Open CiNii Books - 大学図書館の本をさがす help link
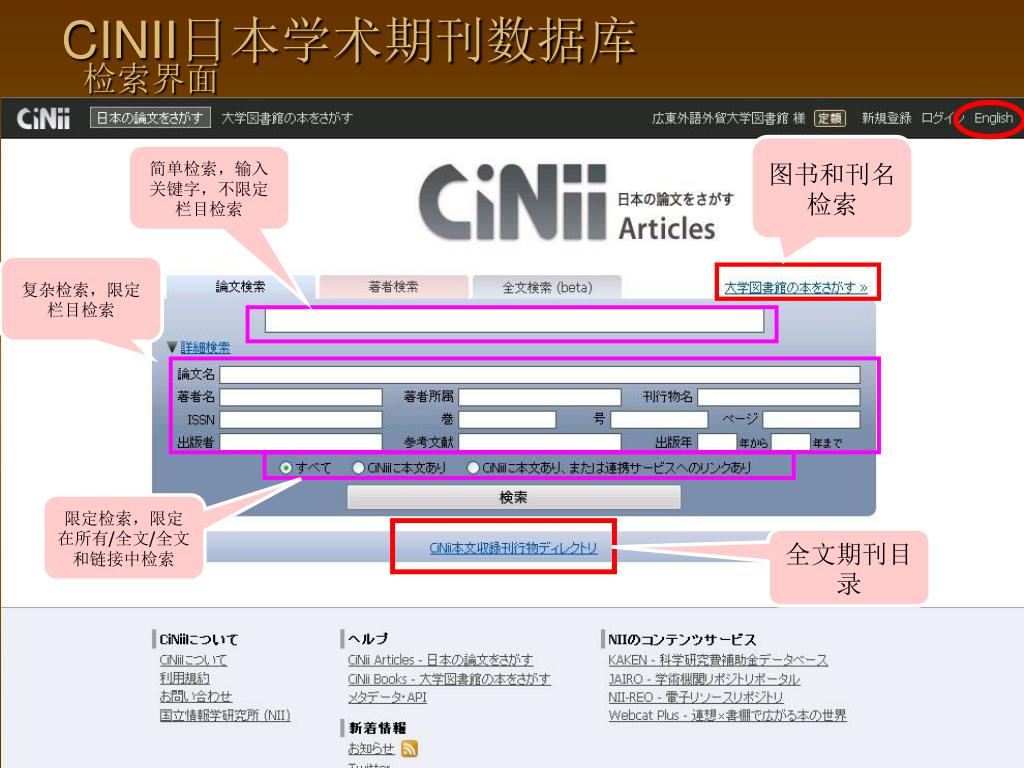 coord(449,679)
